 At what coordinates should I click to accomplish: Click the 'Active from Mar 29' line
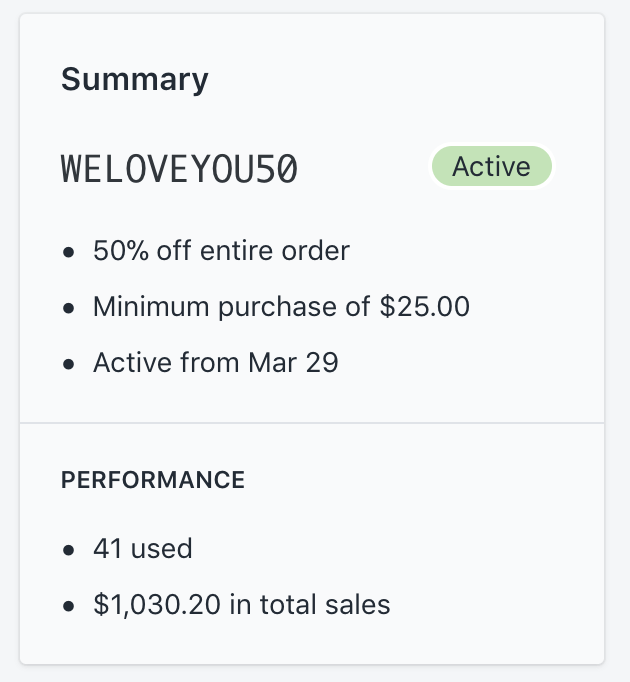(216, 362)
